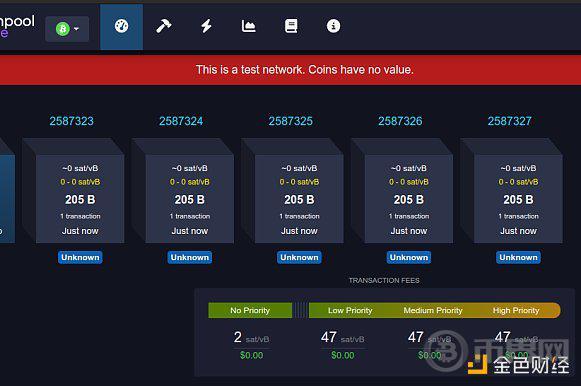Expand the network selector dropdown
581x386 pixels.
click(x=67, y=29)
